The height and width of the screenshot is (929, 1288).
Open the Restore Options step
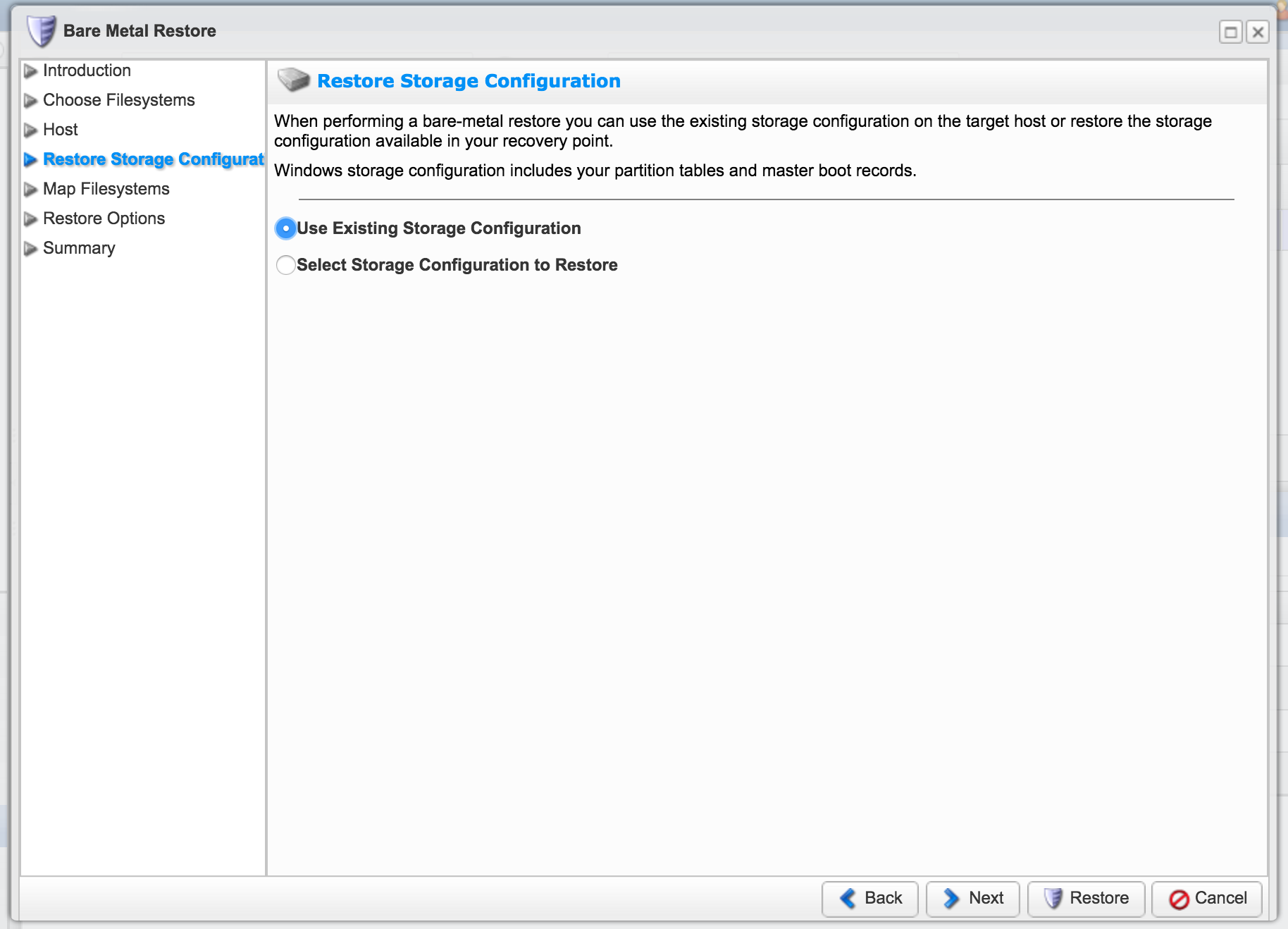[x=104, y=219]
